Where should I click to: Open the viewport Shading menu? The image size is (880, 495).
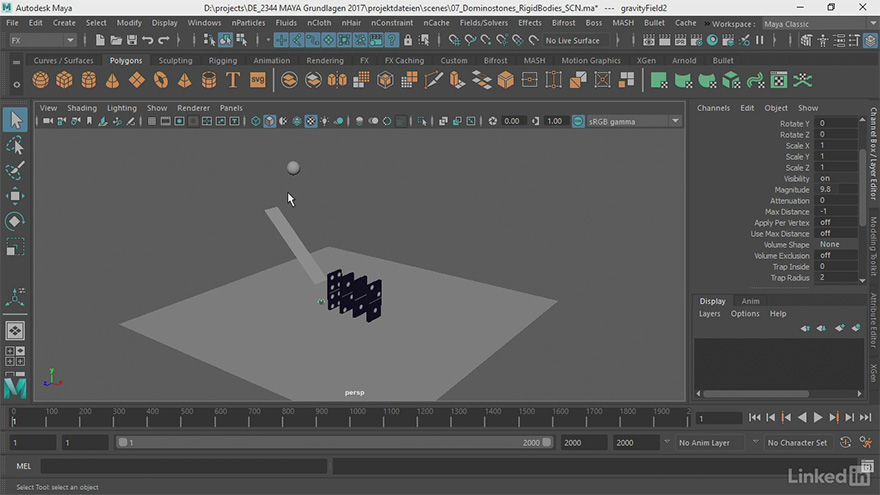coord(82,108)
